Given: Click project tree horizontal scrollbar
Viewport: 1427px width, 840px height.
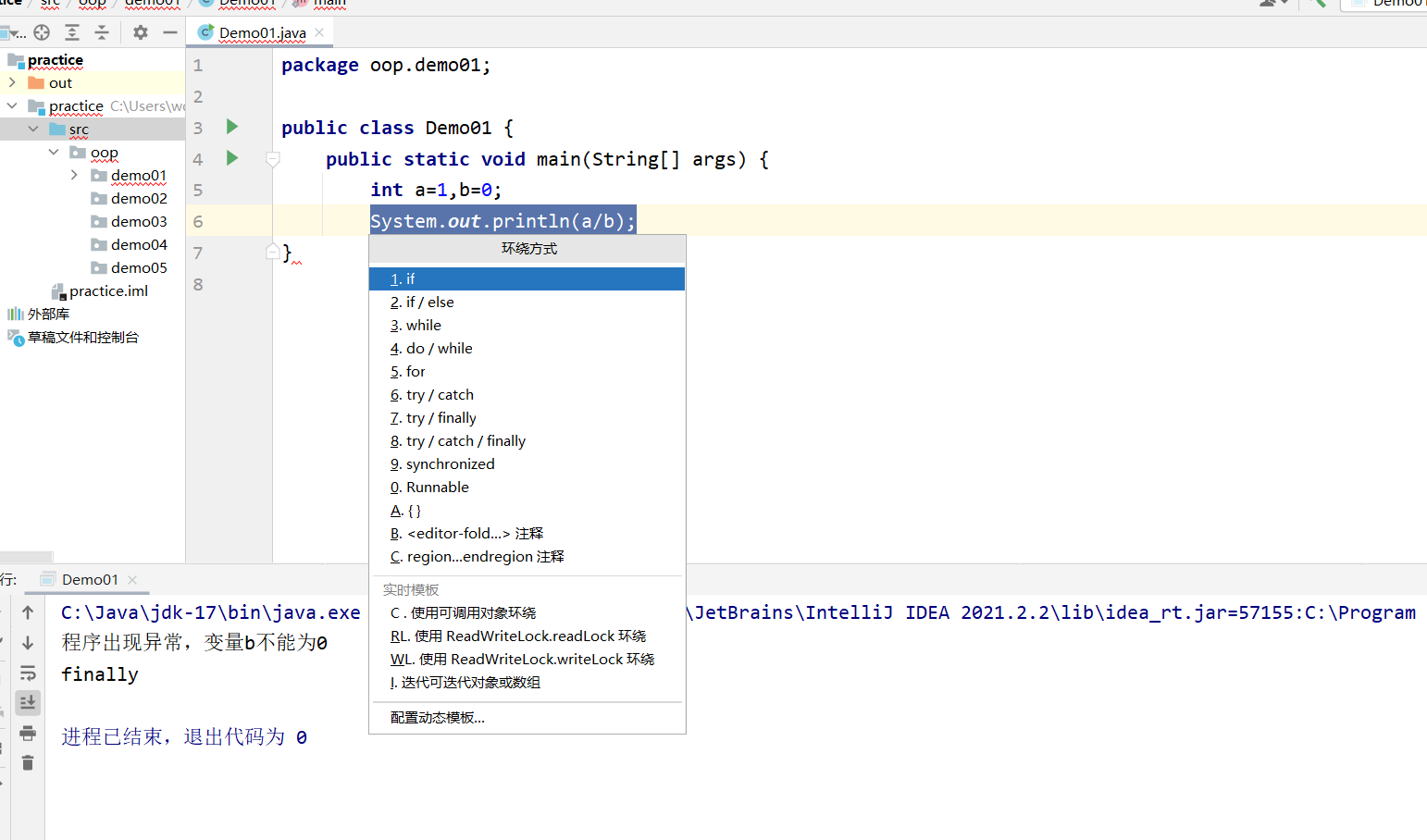Looking at the screenshot, I should [26, 557].
